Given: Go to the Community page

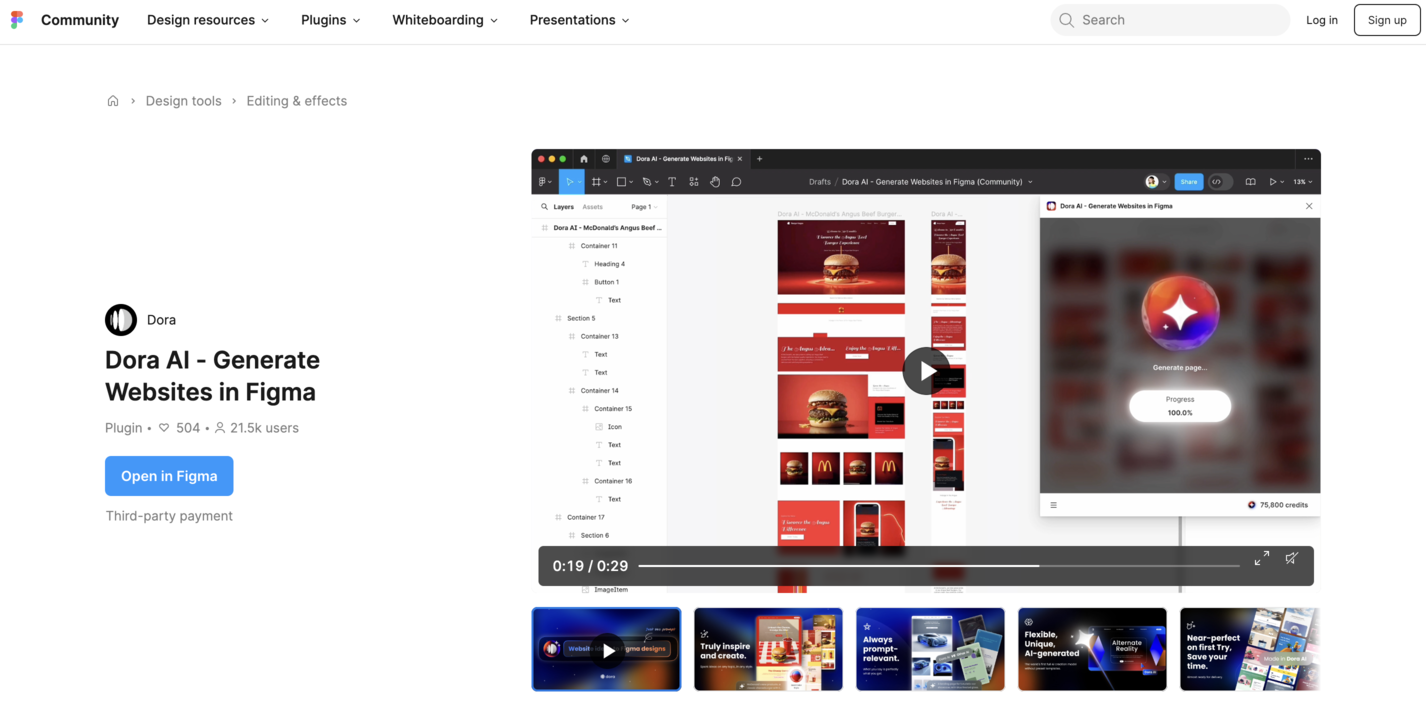Looking at the screenshot, I should [80, 20].
